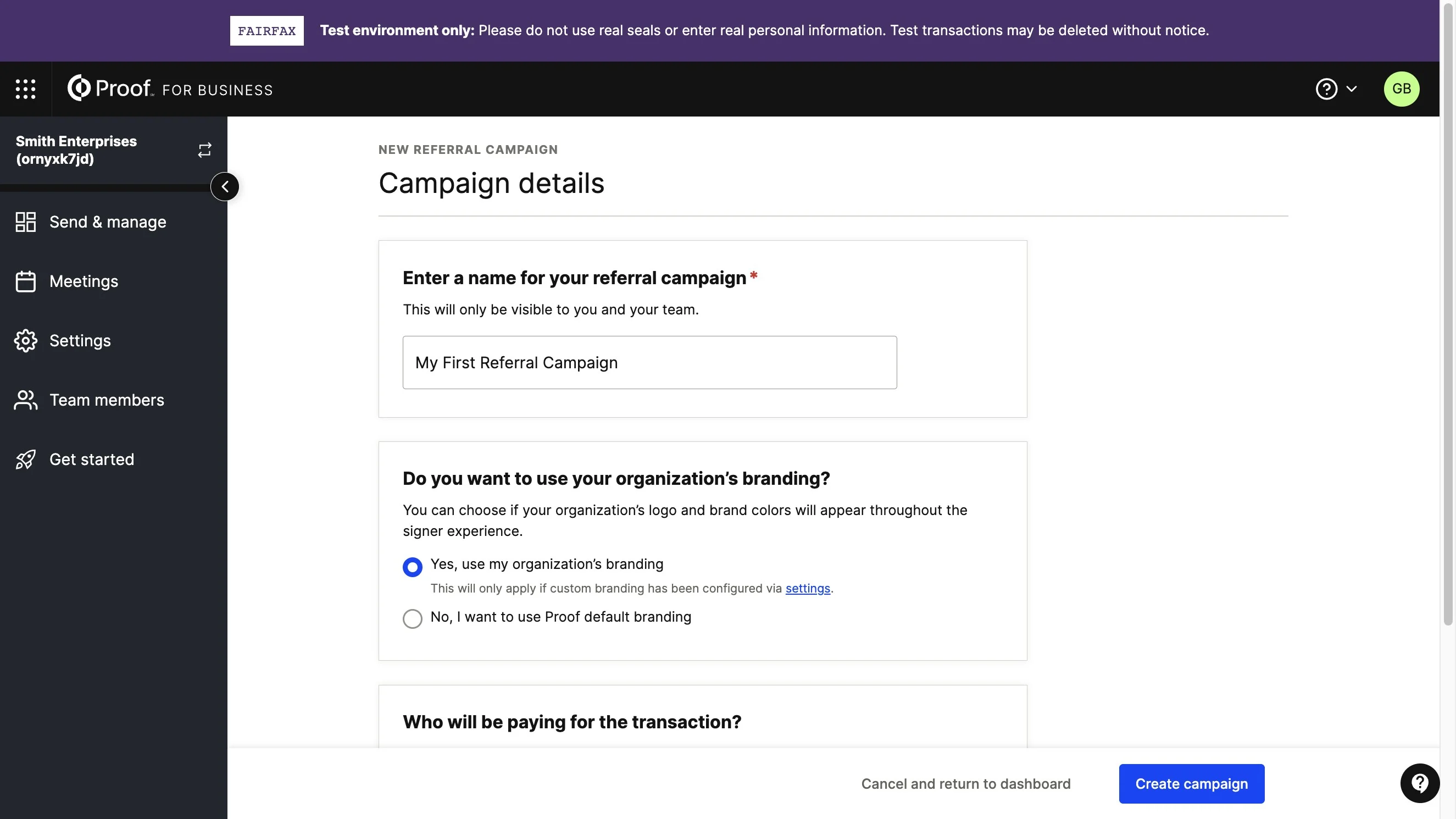The width and height of the screenshot is (1456, 819).
Task: Follow the settings link under branding option
Action: click(x=808, y=588)
